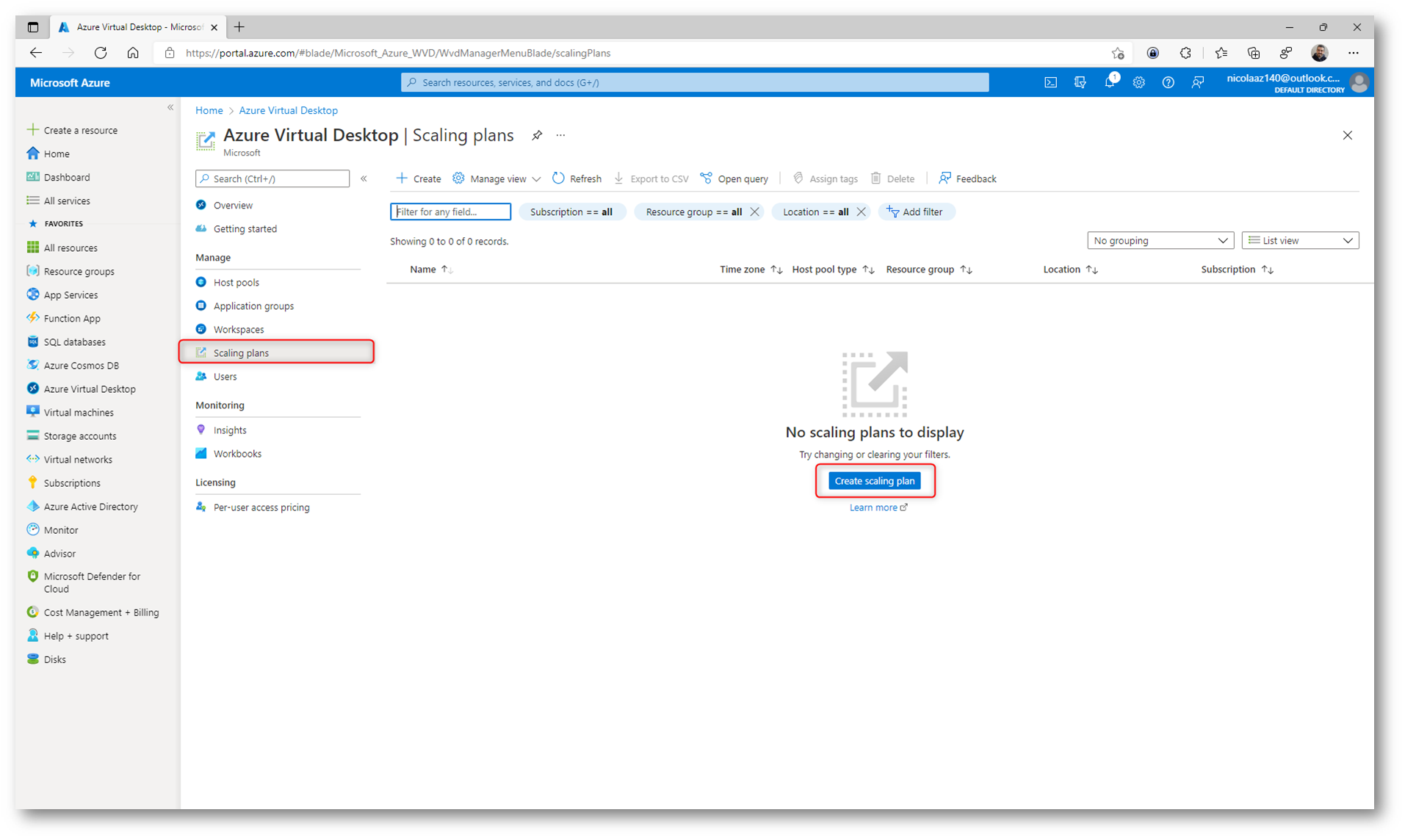1405x840 pixels.
Task: Open the No grouping dropdown
Action: pyautogui.click(x=1159, y=241)
